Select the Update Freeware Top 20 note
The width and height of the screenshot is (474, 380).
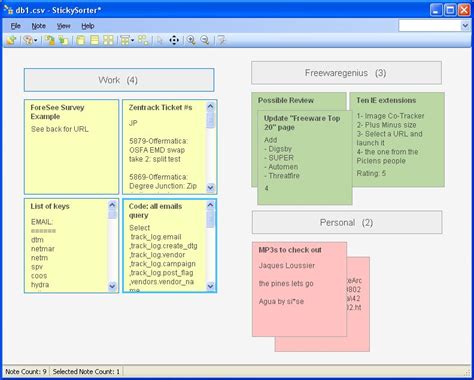[305, 158]
